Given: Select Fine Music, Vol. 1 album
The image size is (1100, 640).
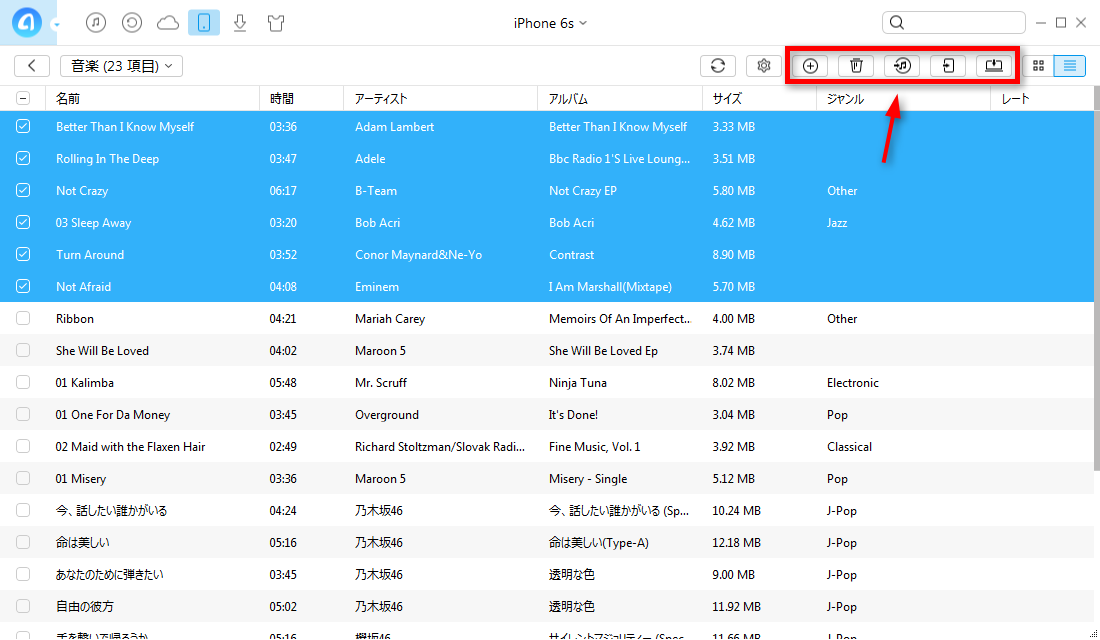Looking at the screenshot, I should 595,447.
